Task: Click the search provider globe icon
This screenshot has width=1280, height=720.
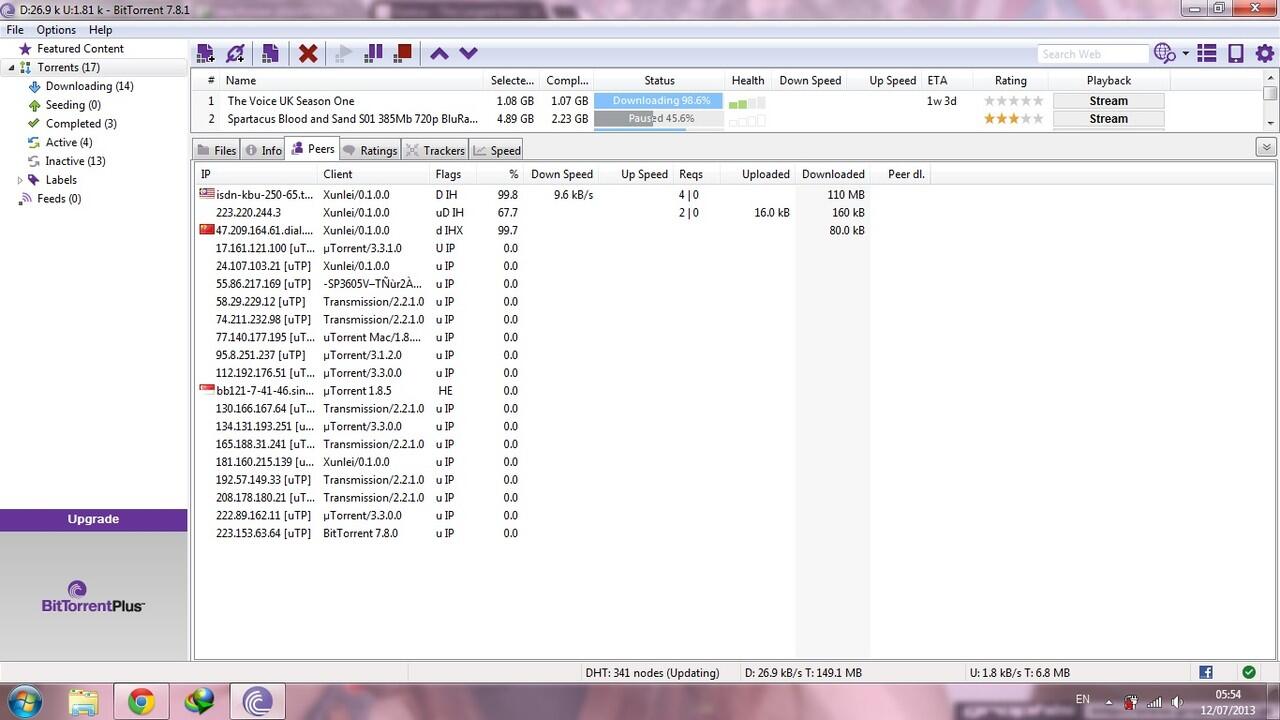Action: tap(1164, 53)
